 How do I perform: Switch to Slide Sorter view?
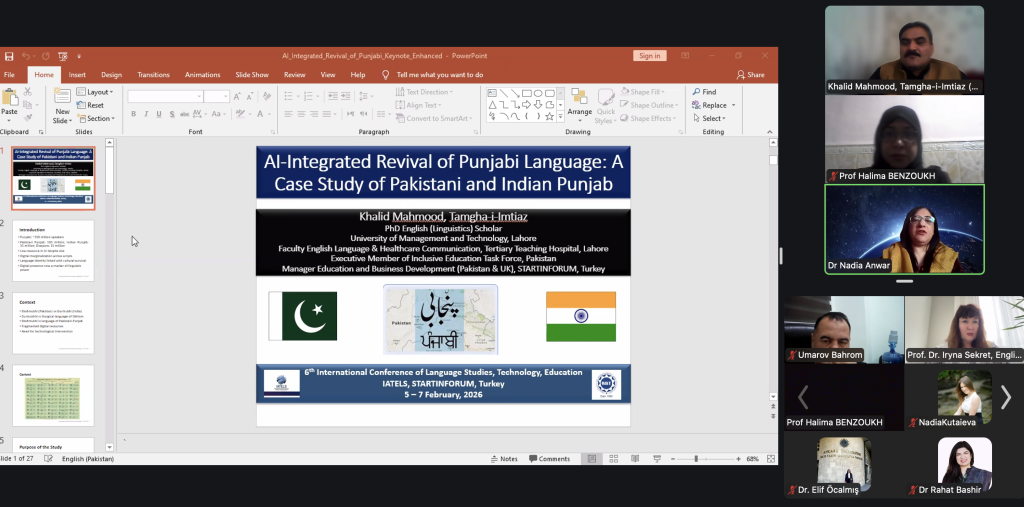click(x=613, y=459)
